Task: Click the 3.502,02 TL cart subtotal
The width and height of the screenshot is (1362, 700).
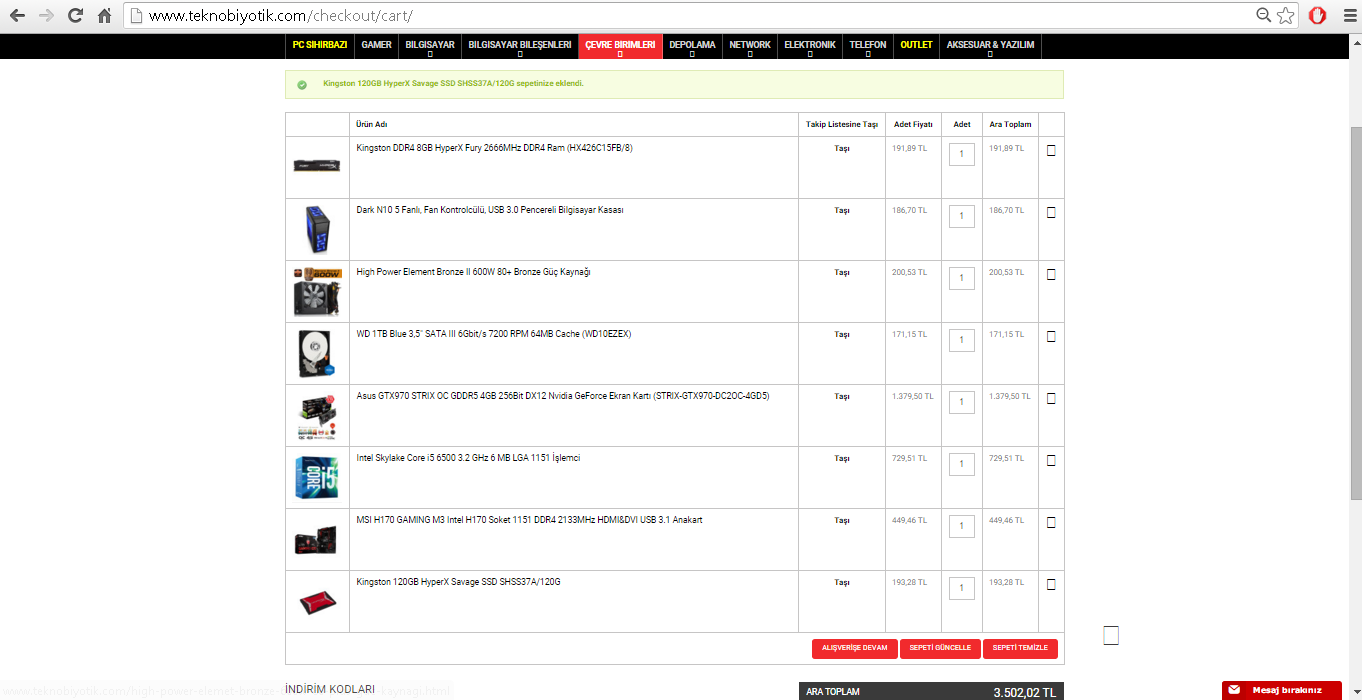Action: pyautogui.click(x=1024, y=692)
